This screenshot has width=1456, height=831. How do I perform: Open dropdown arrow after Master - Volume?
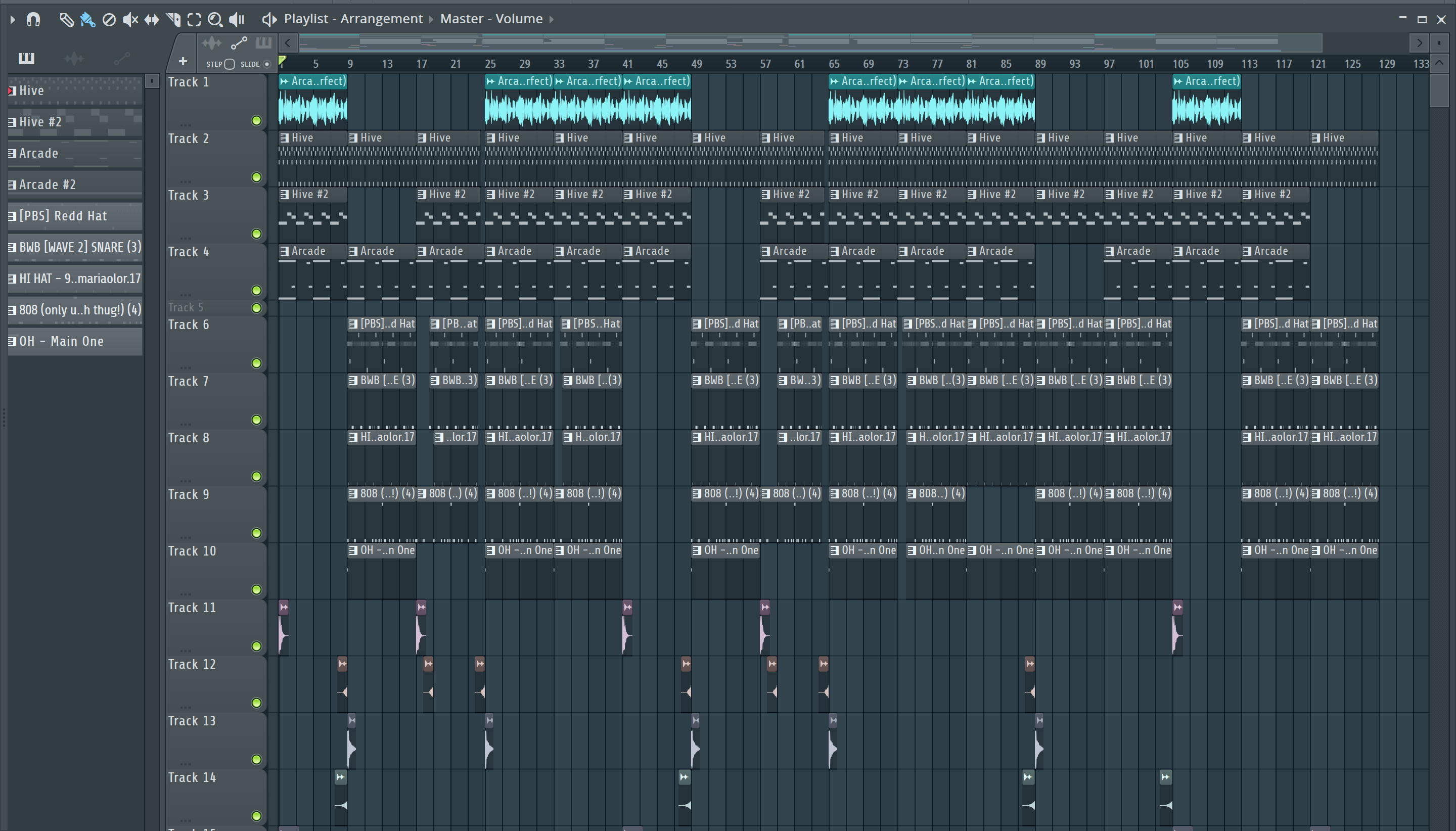pos(552,19)
